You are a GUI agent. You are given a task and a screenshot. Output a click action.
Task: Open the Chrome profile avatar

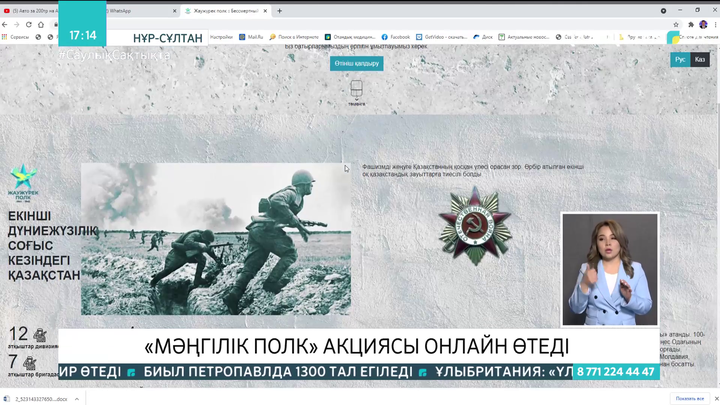pyautogui.click(x=703, y=24)
